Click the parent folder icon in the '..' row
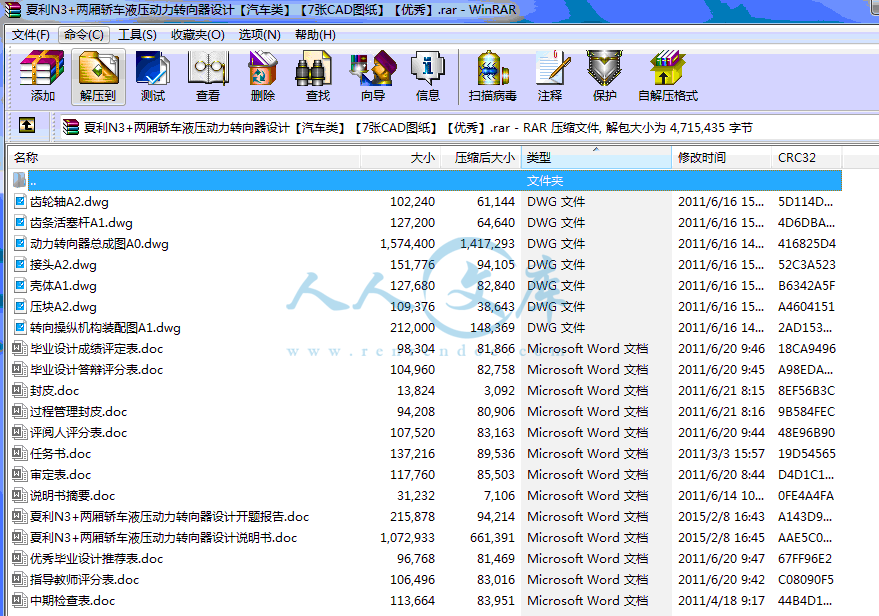Image resolution: width=879 pixels, height=616 pixels. pyautogui.click(x=20, y=180)
